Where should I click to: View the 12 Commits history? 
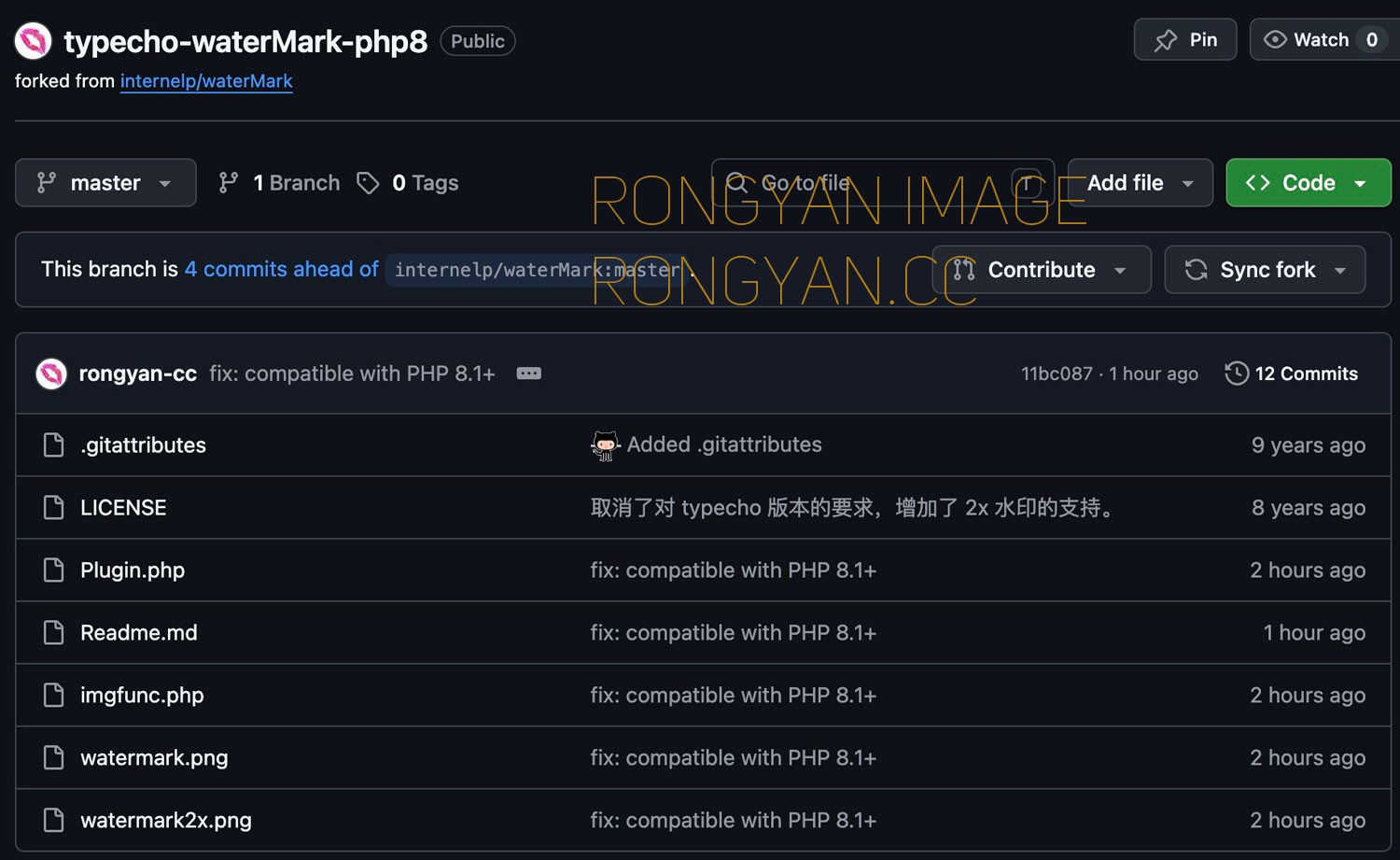[1291, 374]
